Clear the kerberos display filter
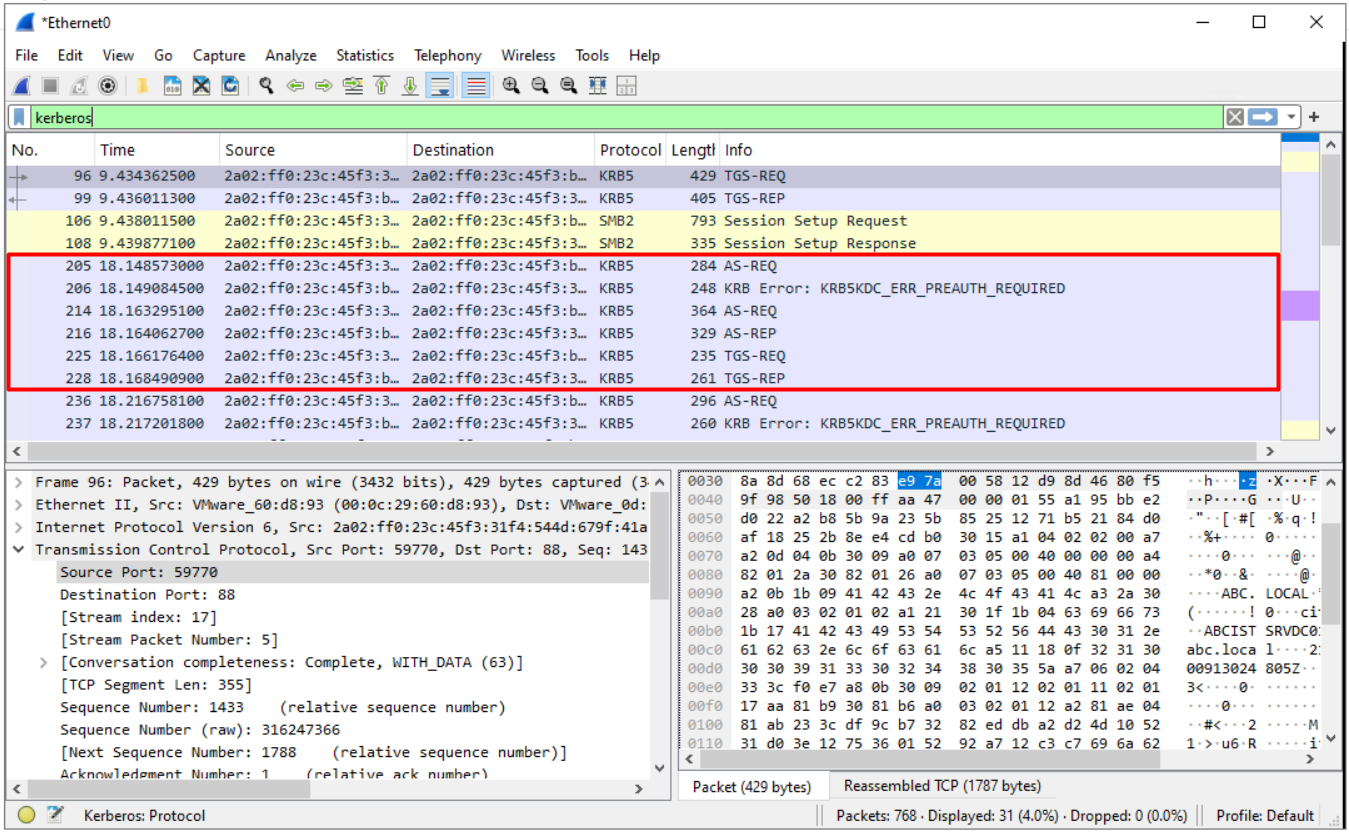Image resolution: width=1349 pixels, height=832 pixels. coord(1235,117)
